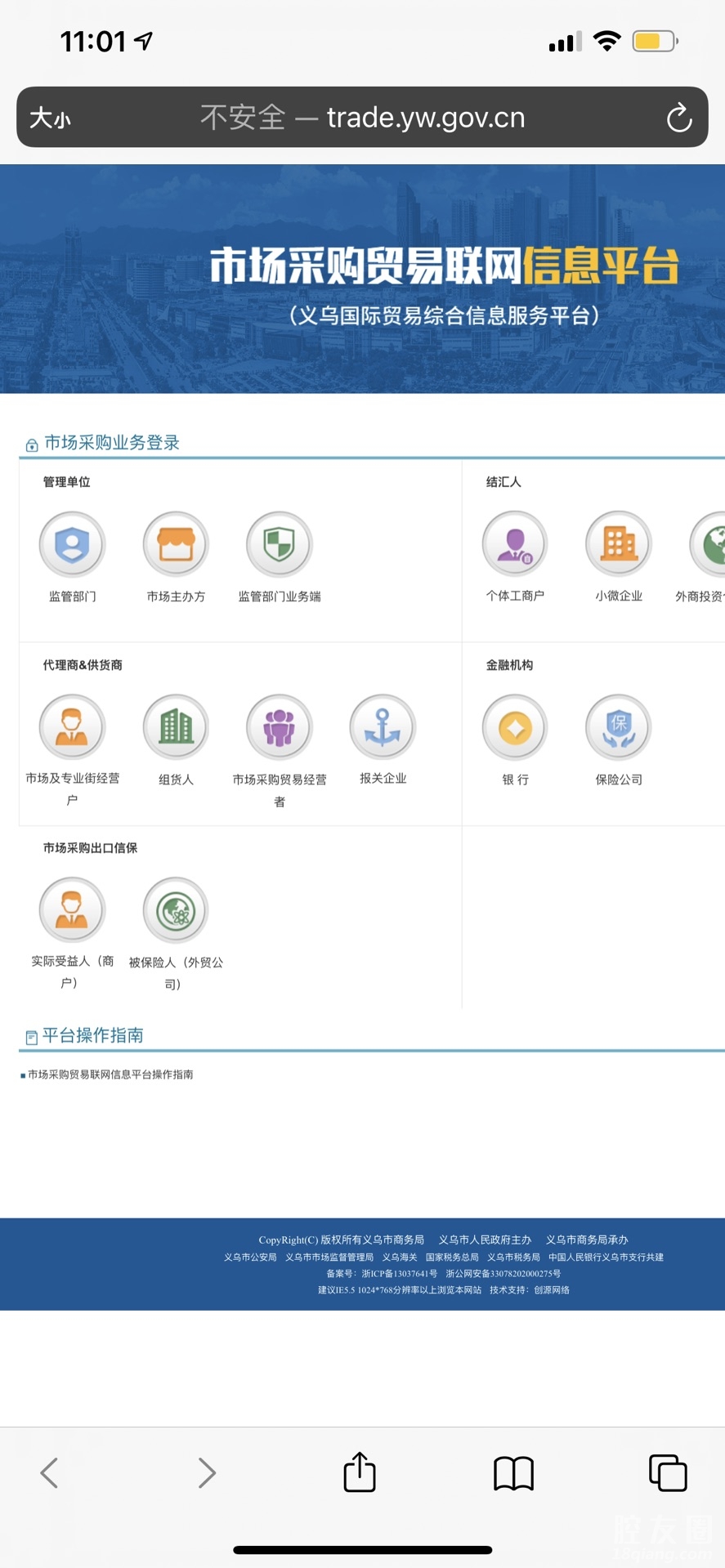Open the Safari tabs overview
Image resolution: width=725 pixels, height=1568 pixels.
coord(667,1472)
